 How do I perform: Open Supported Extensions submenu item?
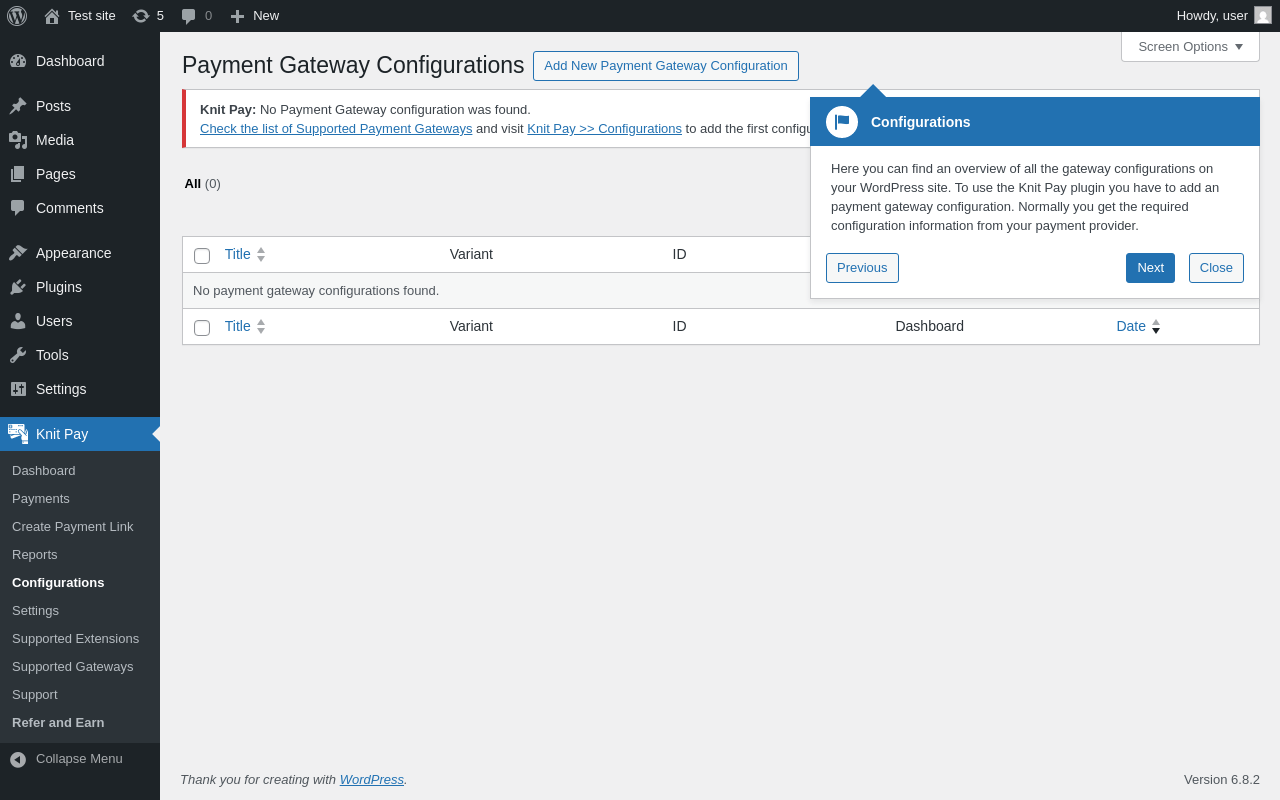[75, 639]
